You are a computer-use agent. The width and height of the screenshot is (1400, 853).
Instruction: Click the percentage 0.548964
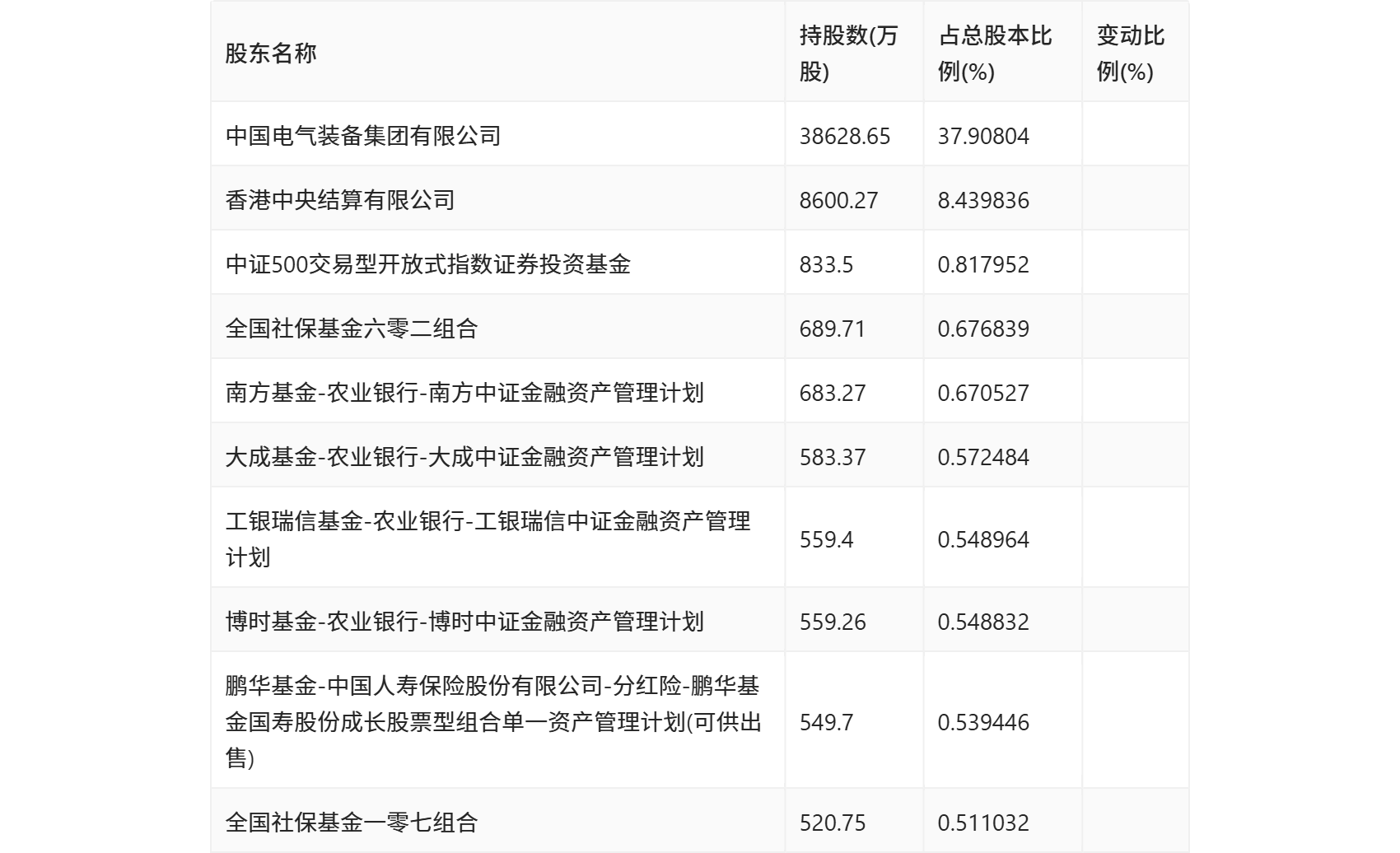tap(983, 539)
